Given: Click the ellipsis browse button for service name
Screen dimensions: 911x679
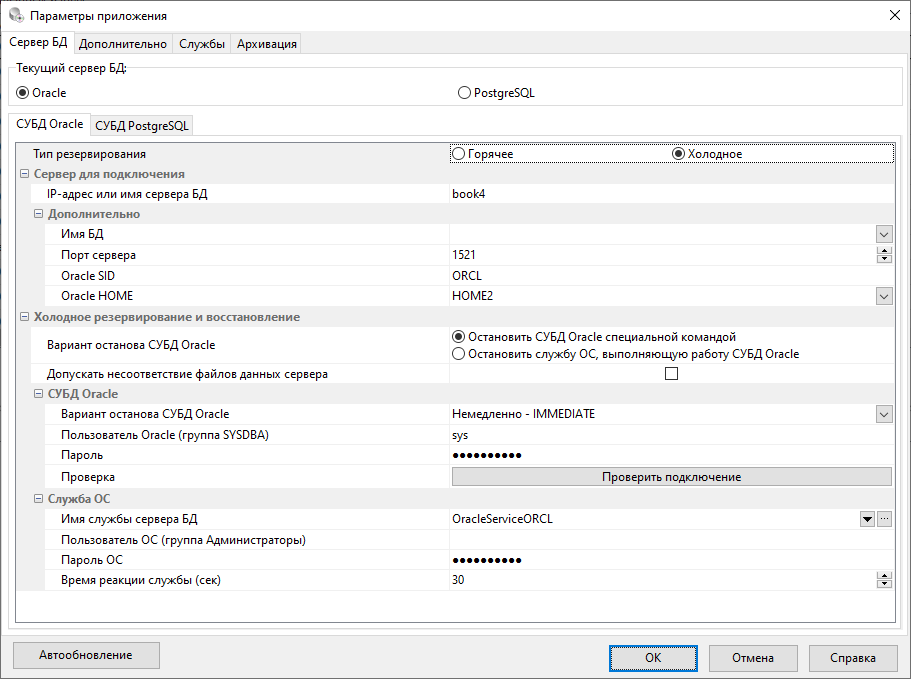Looking at the screenshot, I should click(884, 519).
